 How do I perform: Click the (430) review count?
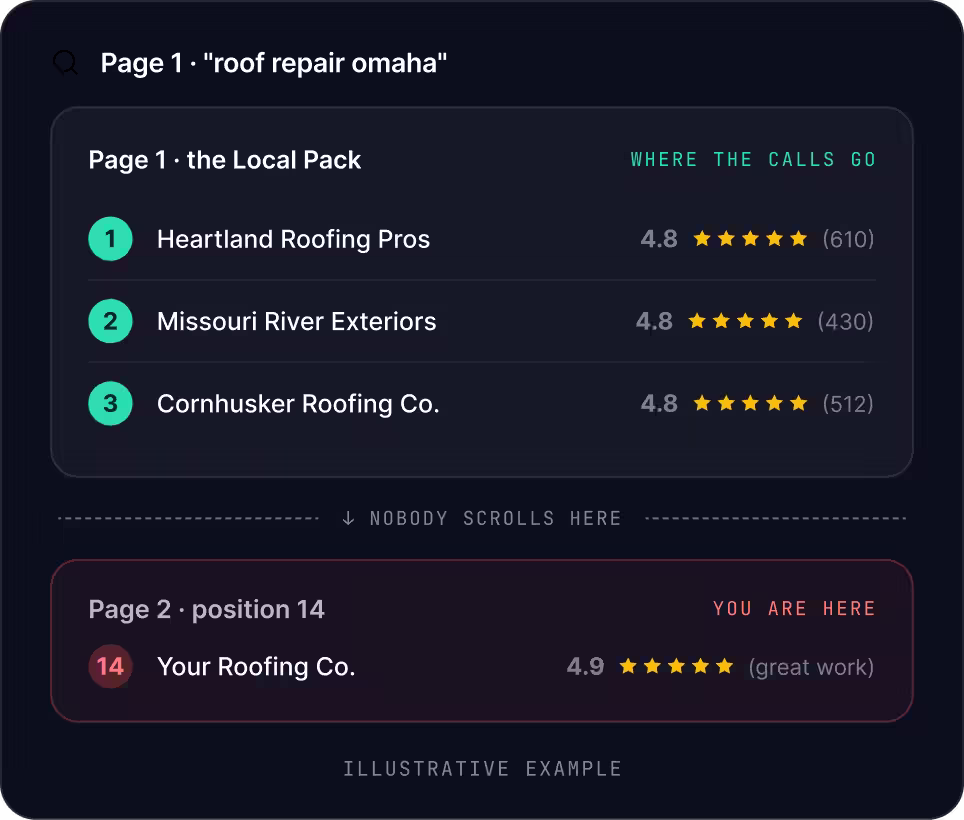(x=845, y=321)
